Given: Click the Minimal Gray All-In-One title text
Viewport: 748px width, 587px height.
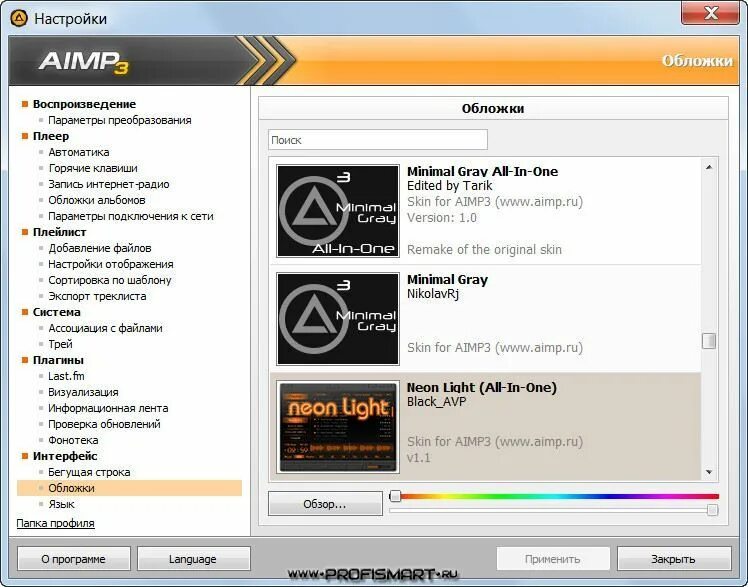Looking at the screenshot, I should (x=482, y=171).
